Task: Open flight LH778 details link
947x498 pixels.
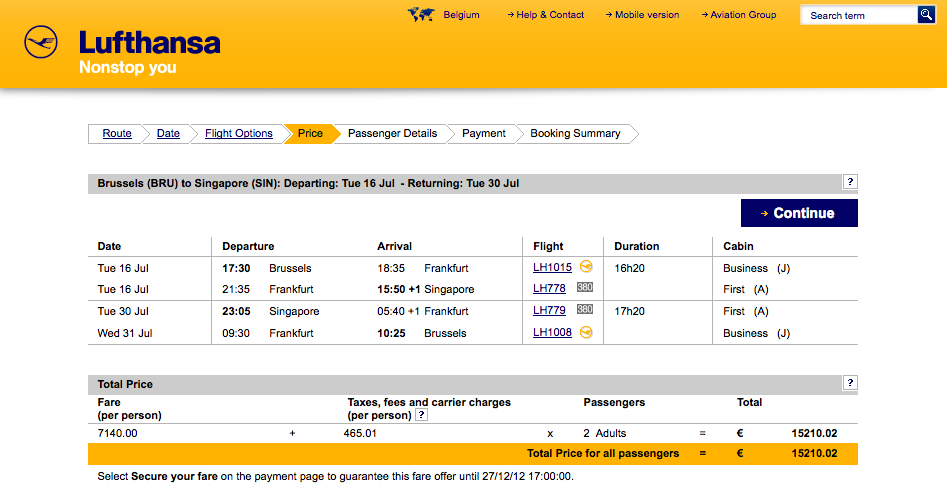Action: [x=549, y=289]
